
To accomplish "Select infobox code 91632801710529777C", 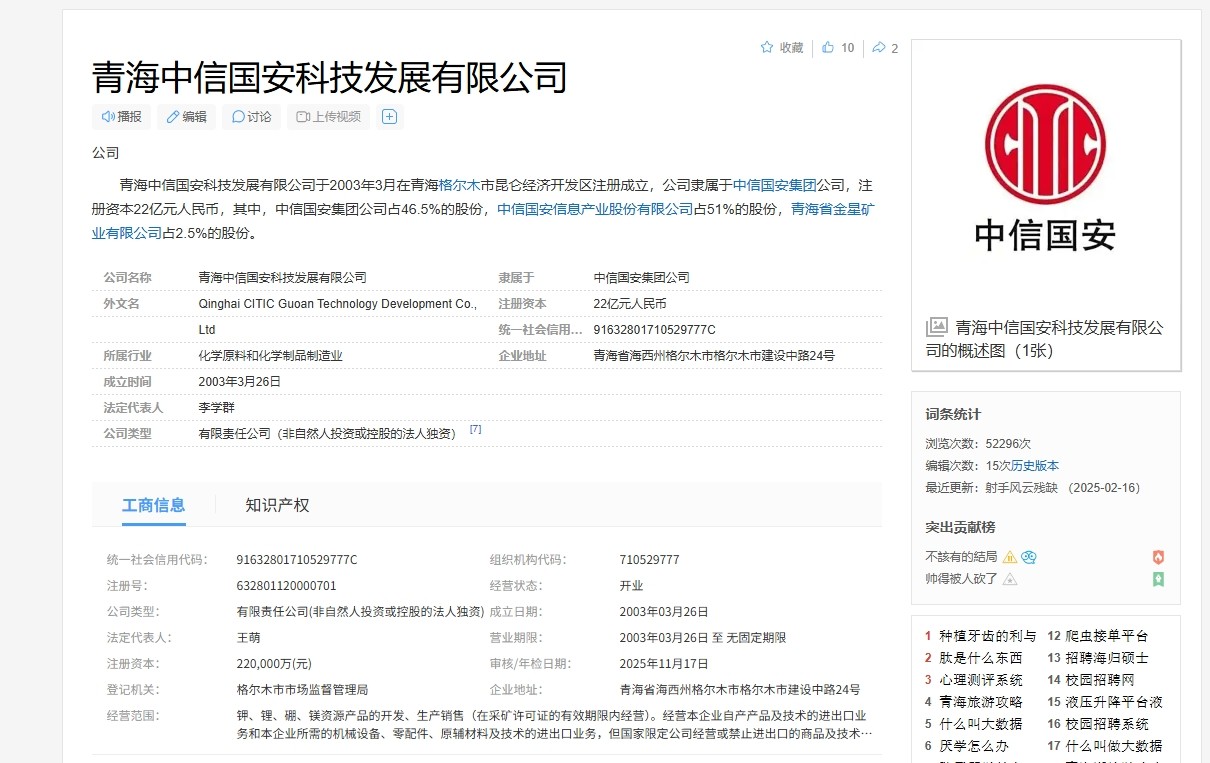I will [654, 330].
